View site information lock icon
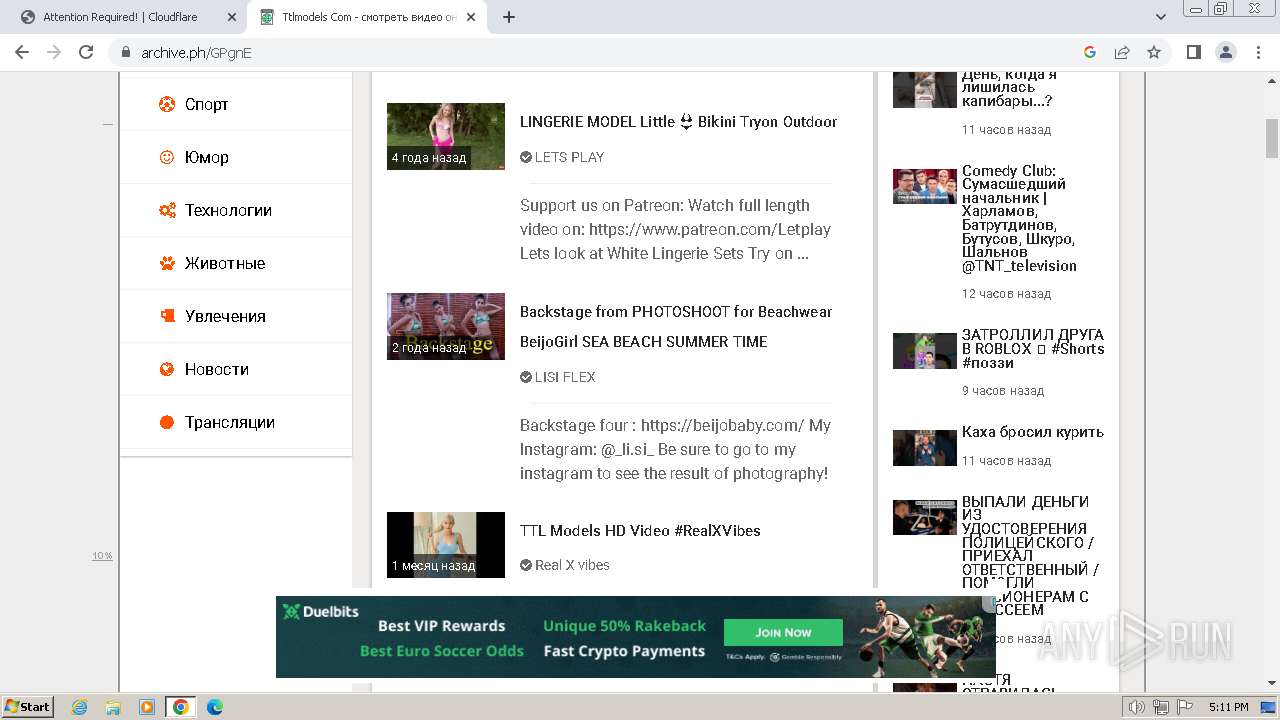This screenshot has width=1280, height=720. point(126,52)
